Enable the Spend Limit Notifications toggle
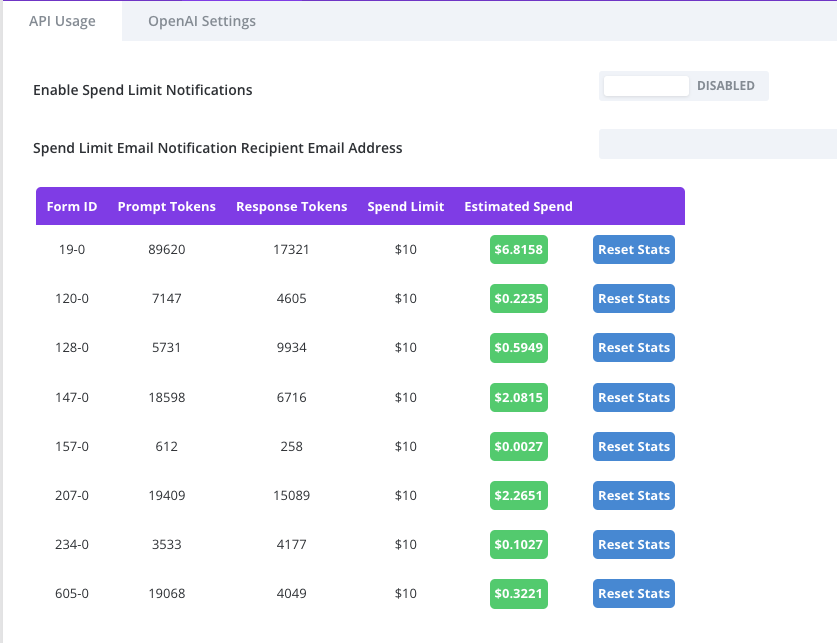This screenshot has width=837, height=643. click(683, 86)
